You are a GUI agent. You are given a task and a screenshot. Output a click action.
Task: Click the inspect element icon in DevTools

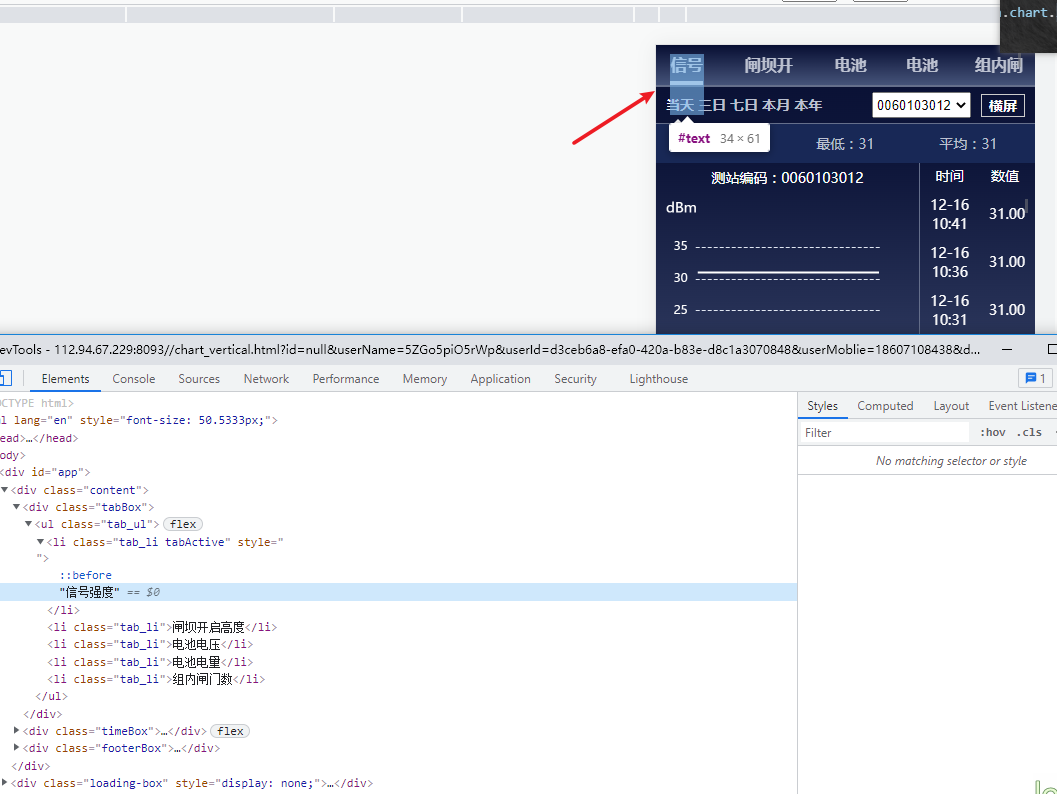click(x=5, y=378)
